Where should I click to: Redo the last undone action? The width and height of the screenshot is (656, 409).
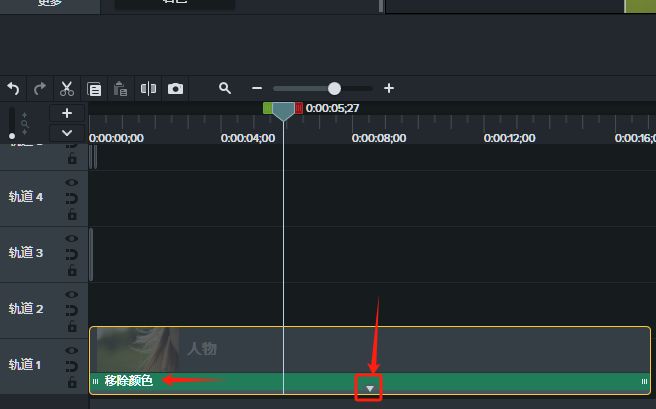point(40,89)
